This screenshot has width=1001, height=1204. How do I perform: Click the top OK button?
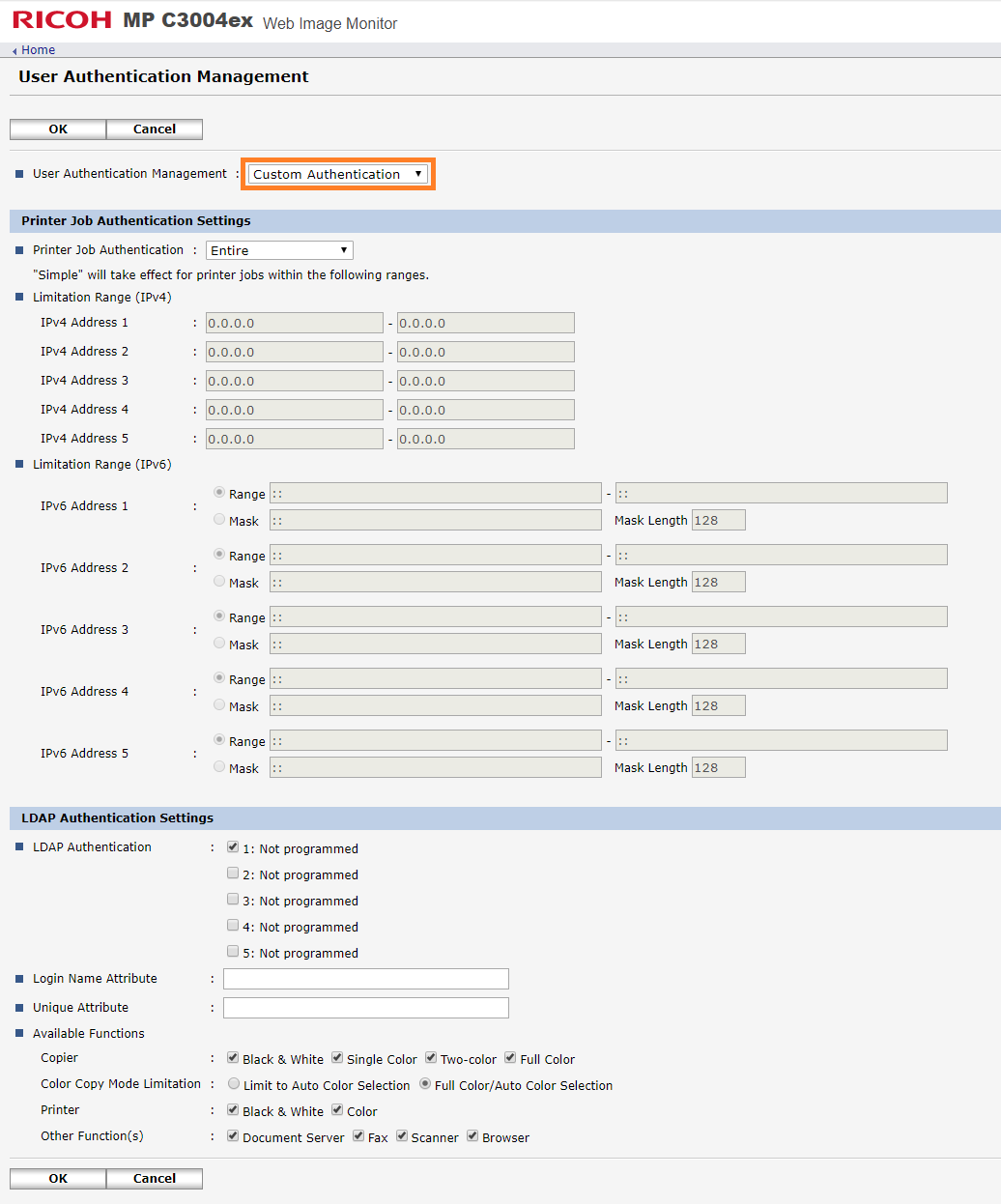click(57, 129)
